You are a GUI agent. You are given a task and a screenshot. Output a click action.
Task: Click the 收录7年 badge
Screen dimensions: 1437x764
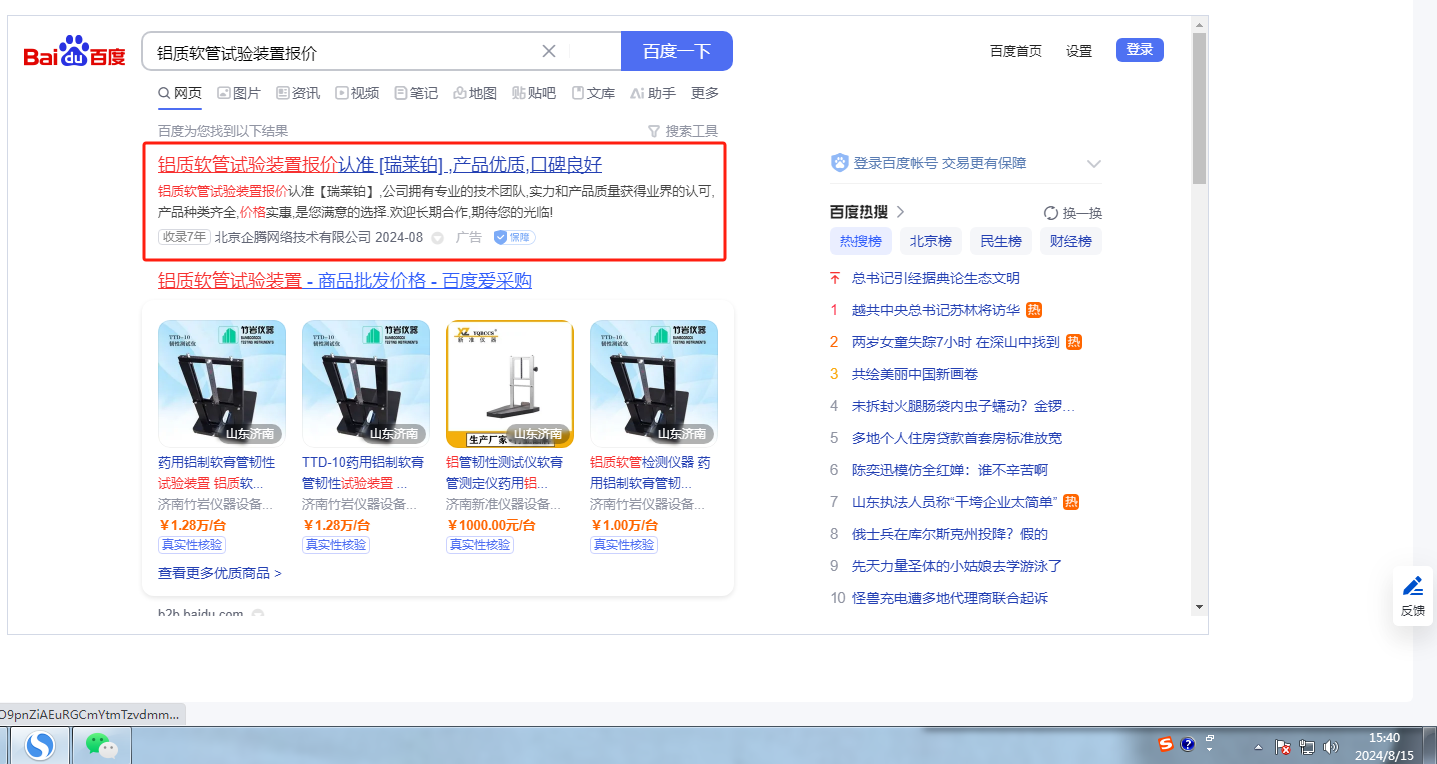[x=184, y=238]
